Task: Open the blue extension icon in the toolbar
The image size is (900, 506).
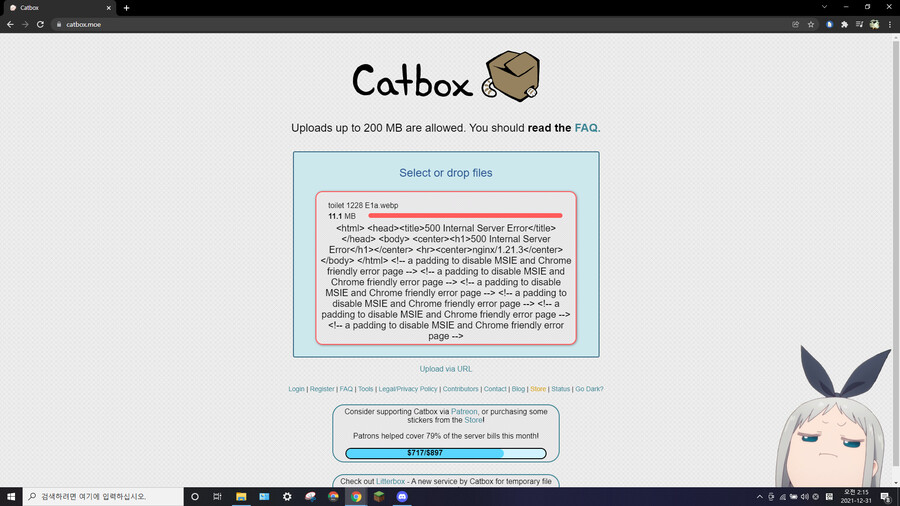Action: click(829, 24)
